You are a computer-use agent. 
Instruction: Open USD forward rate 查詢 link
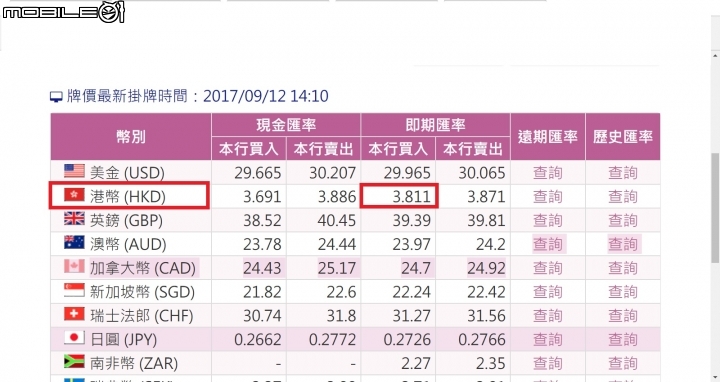coord(547,173)
